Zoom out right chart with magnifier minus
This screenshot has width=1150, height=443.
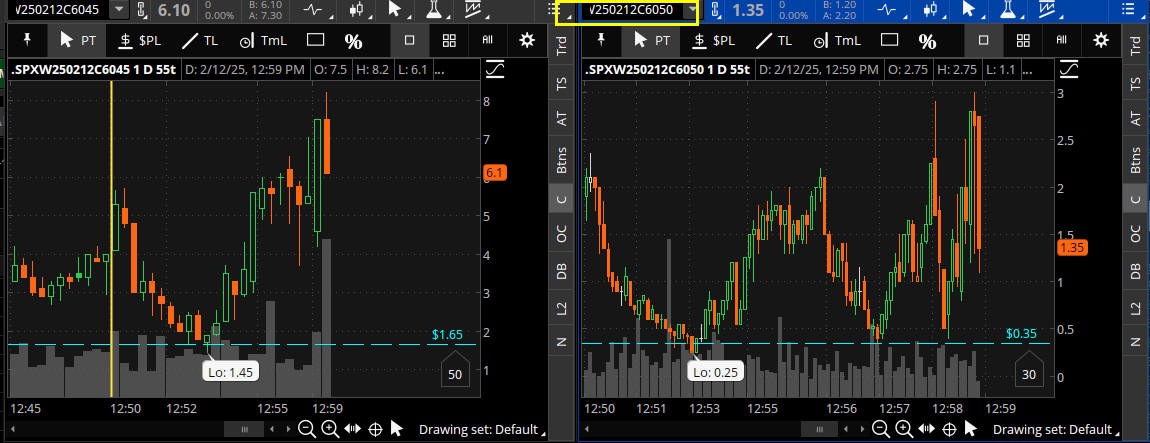881,430
